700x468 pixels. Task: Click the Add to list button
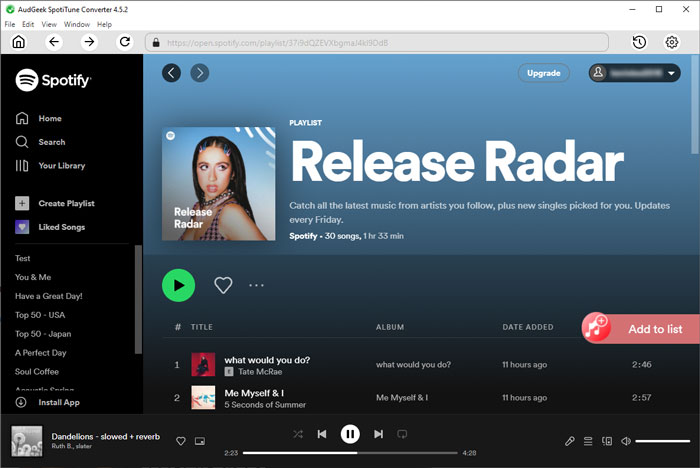point(641,329)
